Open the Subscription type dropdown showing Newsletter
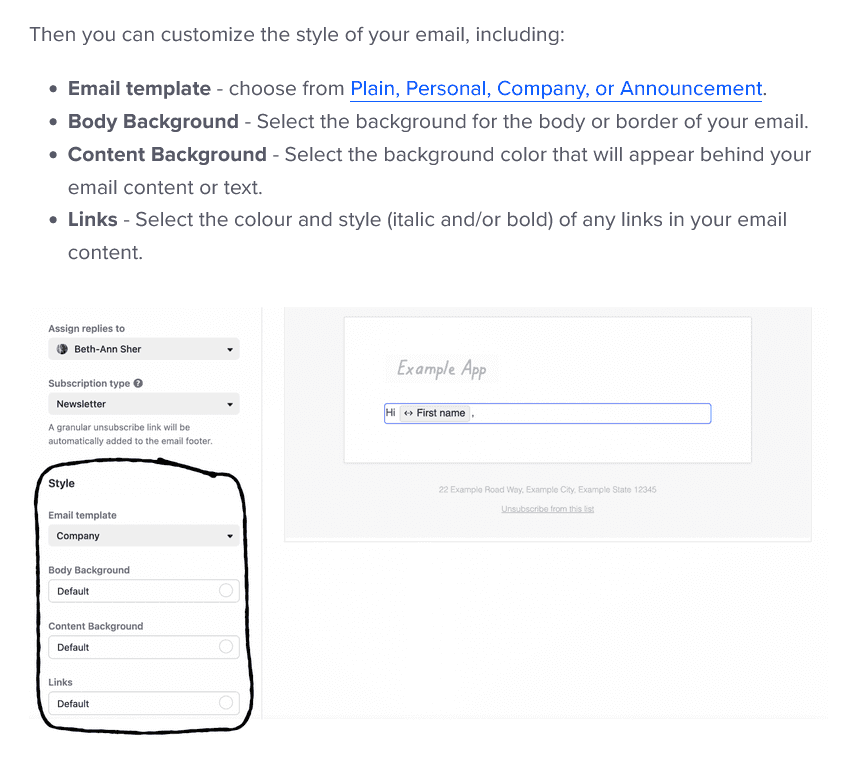The width and height of the screenshot is (851, 769). (x=144, y=404)
